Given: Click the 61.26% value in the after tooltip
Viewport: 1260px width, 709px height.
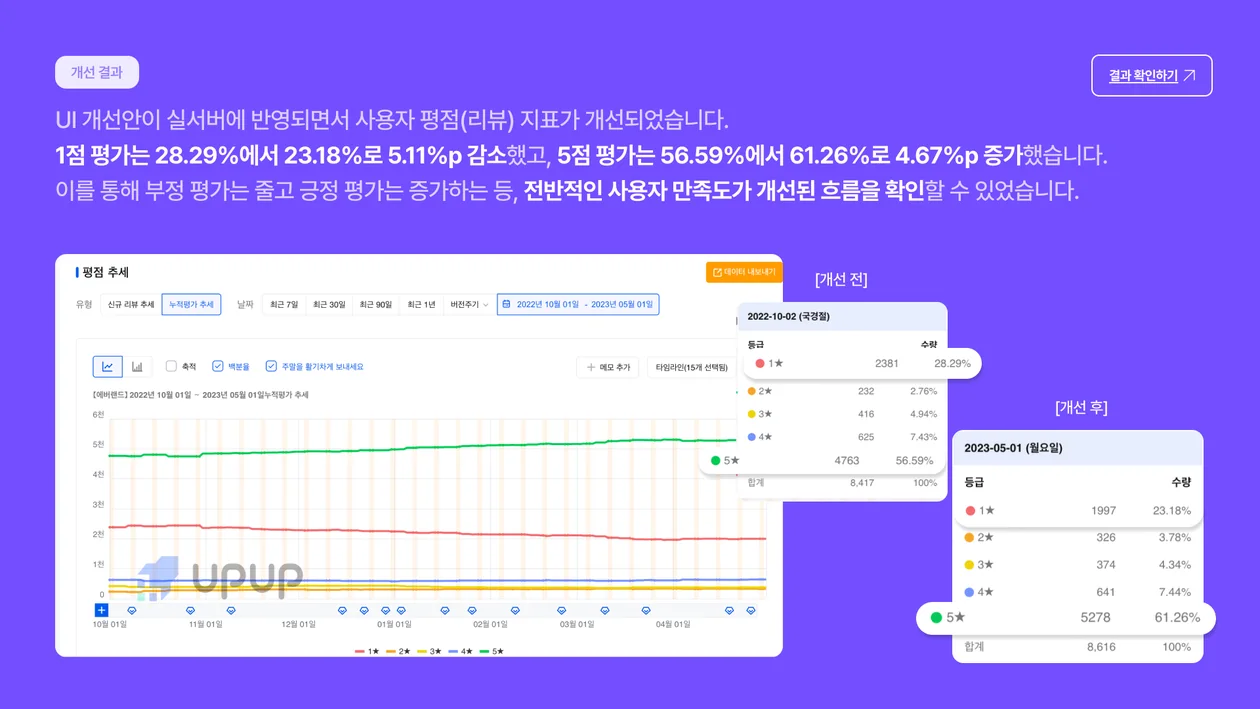Looking at the screenshot, I should point(1177,617).
